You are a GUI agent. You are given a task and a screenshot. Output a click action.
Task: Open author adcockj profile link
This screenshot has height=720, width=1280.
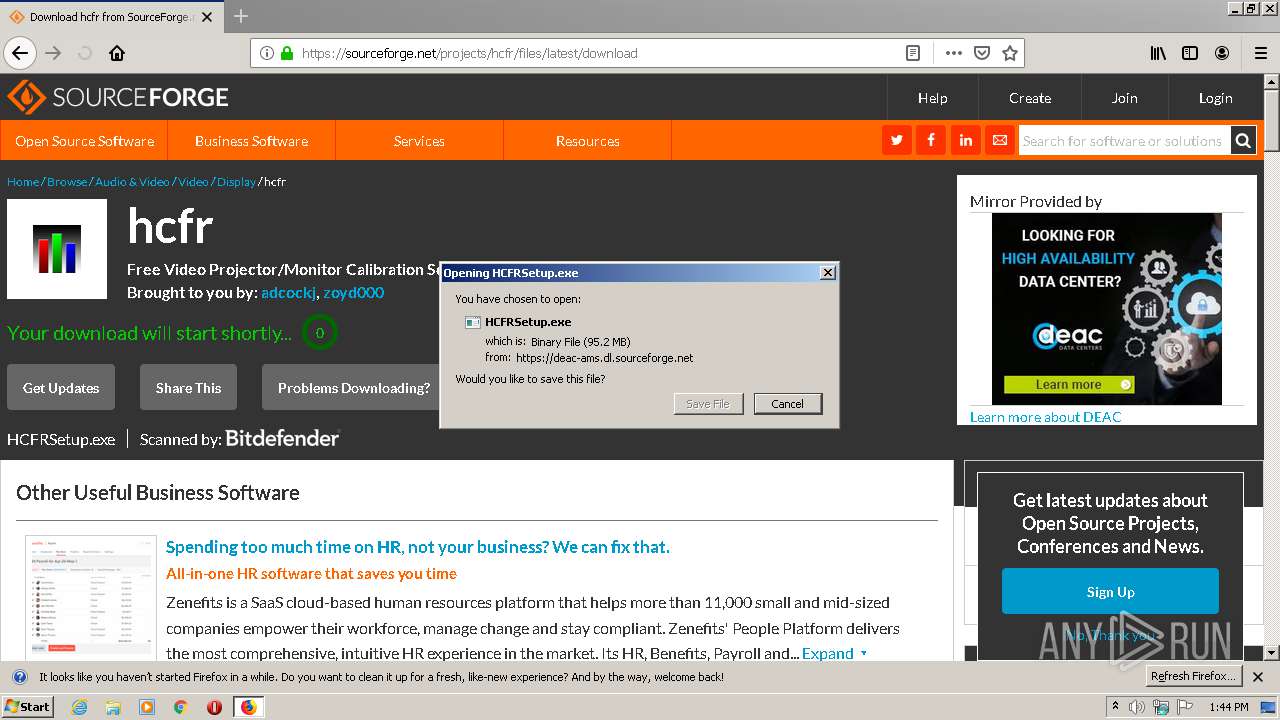(x=289, y=292)
